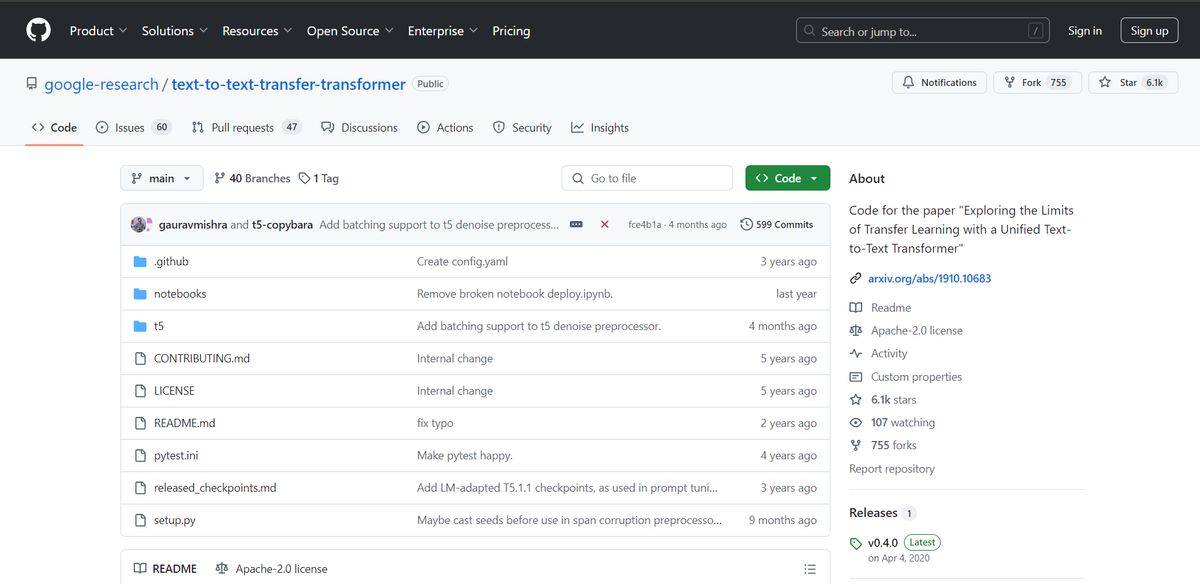Click gauravmishra's avatar image
This screenshot has height=584, width=1200.
[x=140, y=225]
